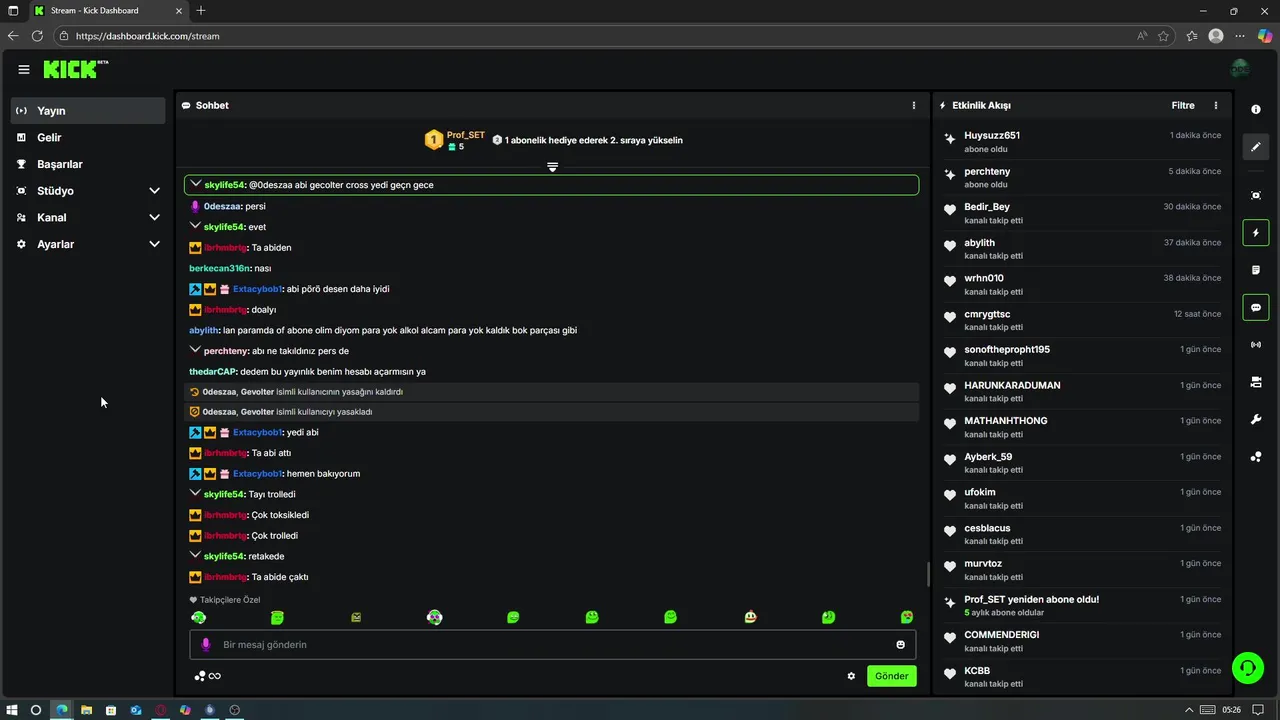Click the chat scrollbar thumb

[x=928, y=574]
